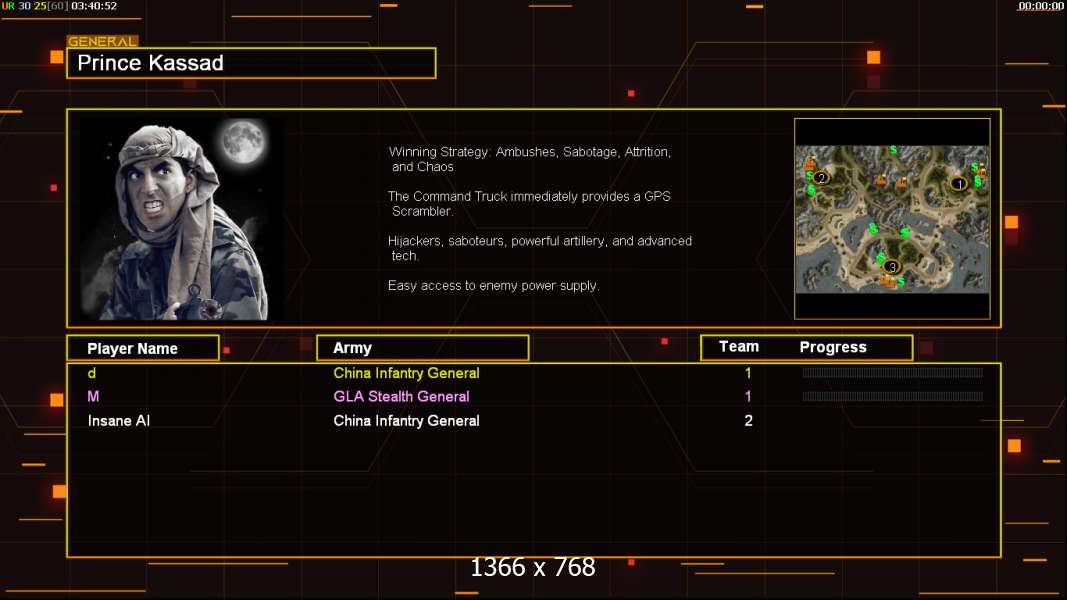Click the battlefield minimap preview

[x=892, y=219]
